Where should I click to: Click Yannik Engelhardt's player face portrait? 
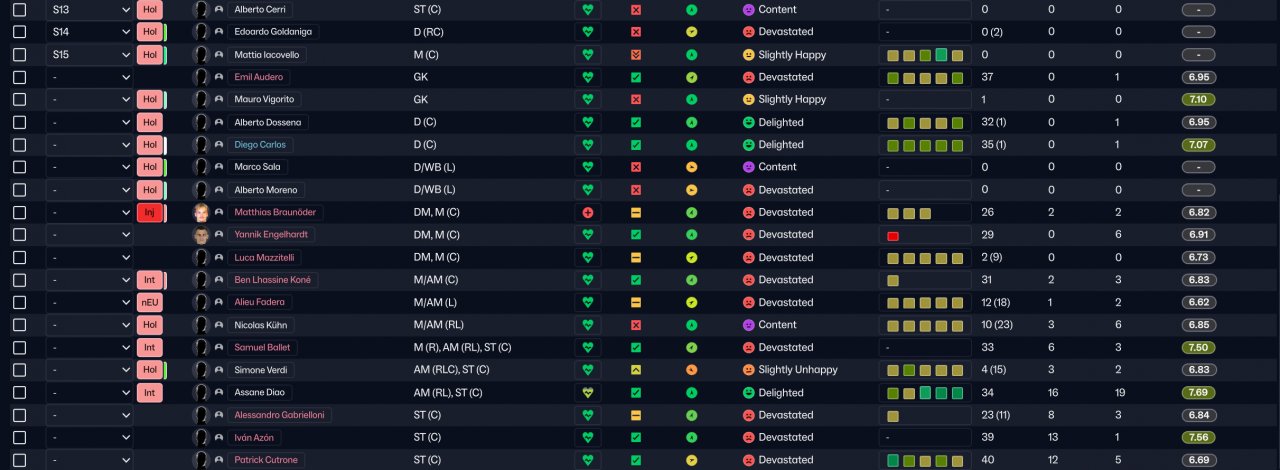pyautogui.click(x=201, y=235)
